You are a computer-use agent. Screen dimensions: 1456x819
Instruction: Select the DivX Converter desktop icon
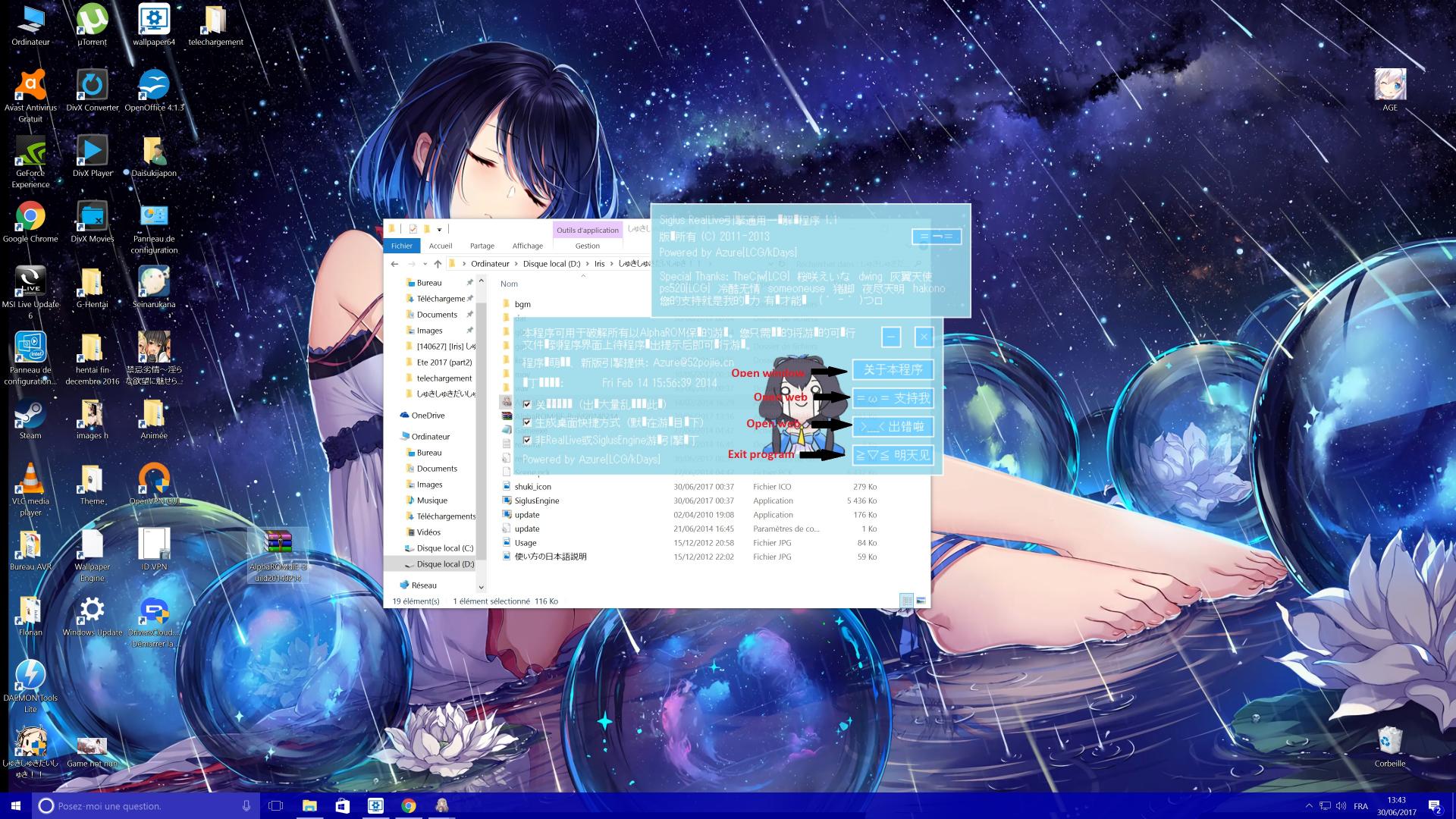93,91
